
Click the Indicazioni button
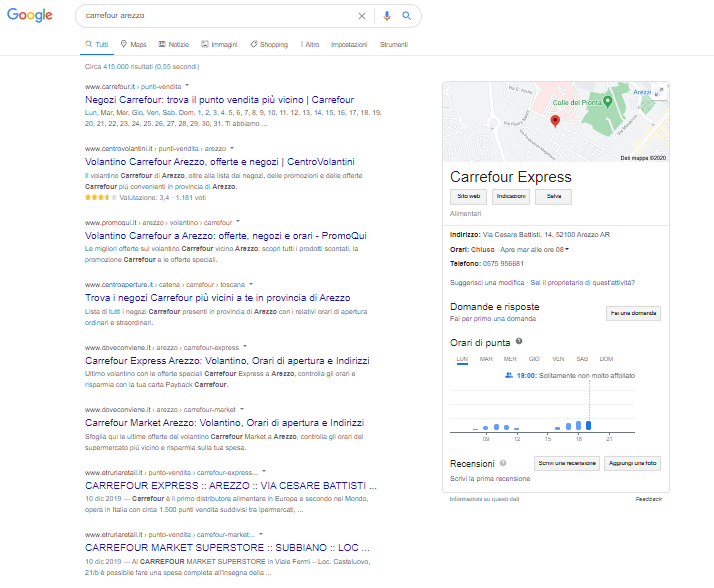click(511, 197)
